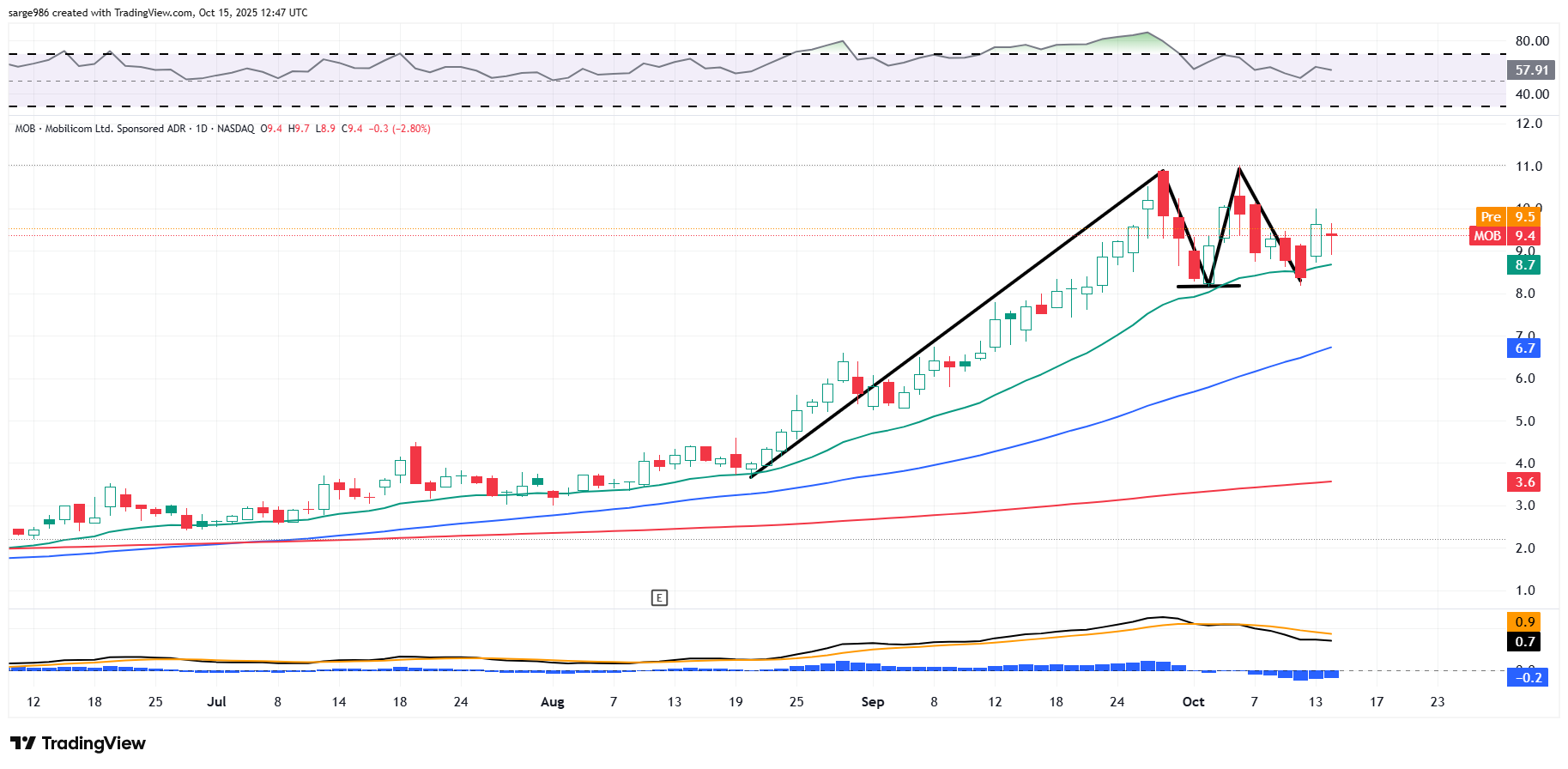This screenshot has width=1568, height=769.
Task: Click the 11.0 label on the price axis
Action: click(1528, 167)
